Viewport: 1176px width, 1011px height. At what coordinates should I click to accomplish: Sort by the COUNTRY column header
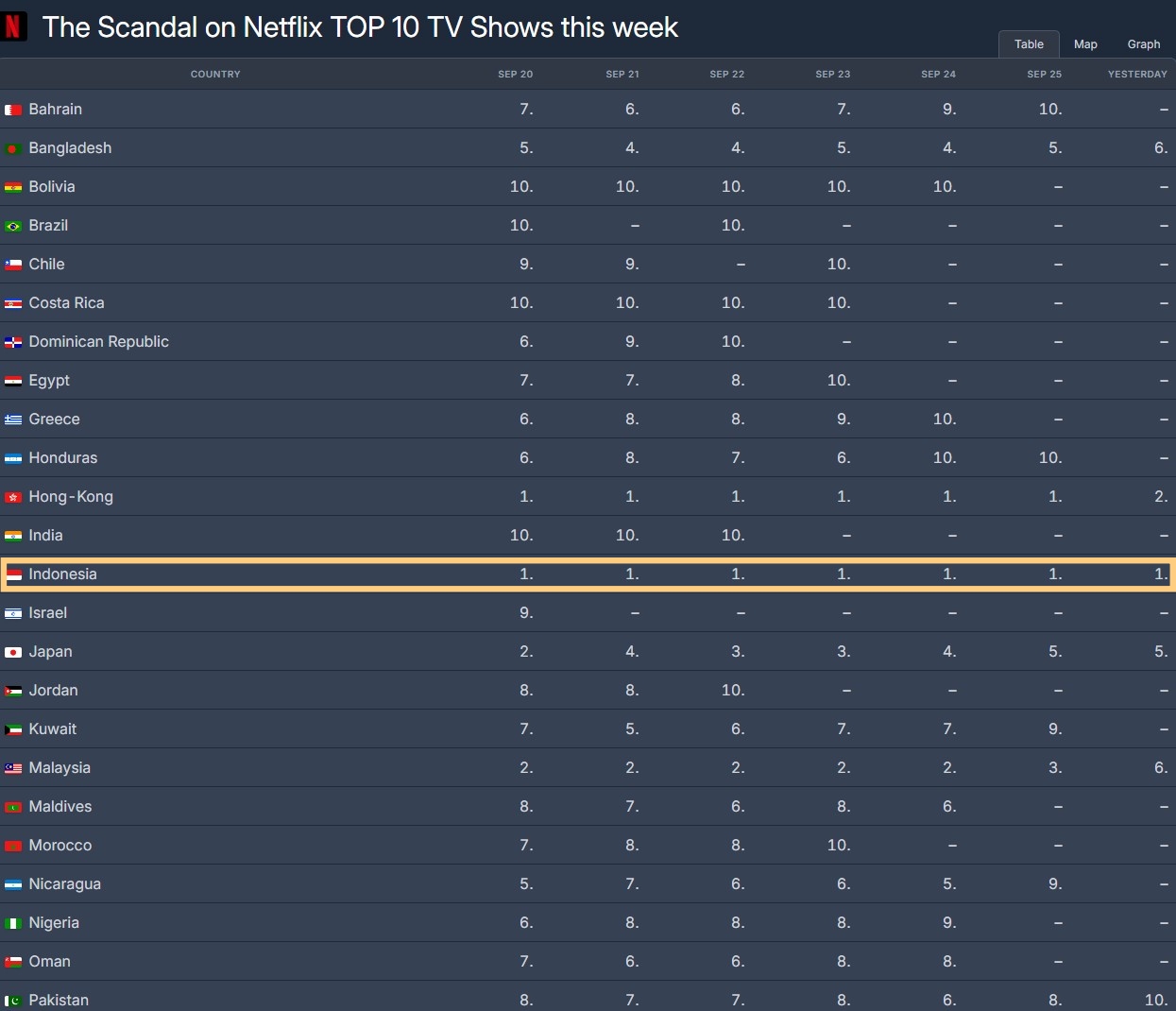(x=215, y=74)
